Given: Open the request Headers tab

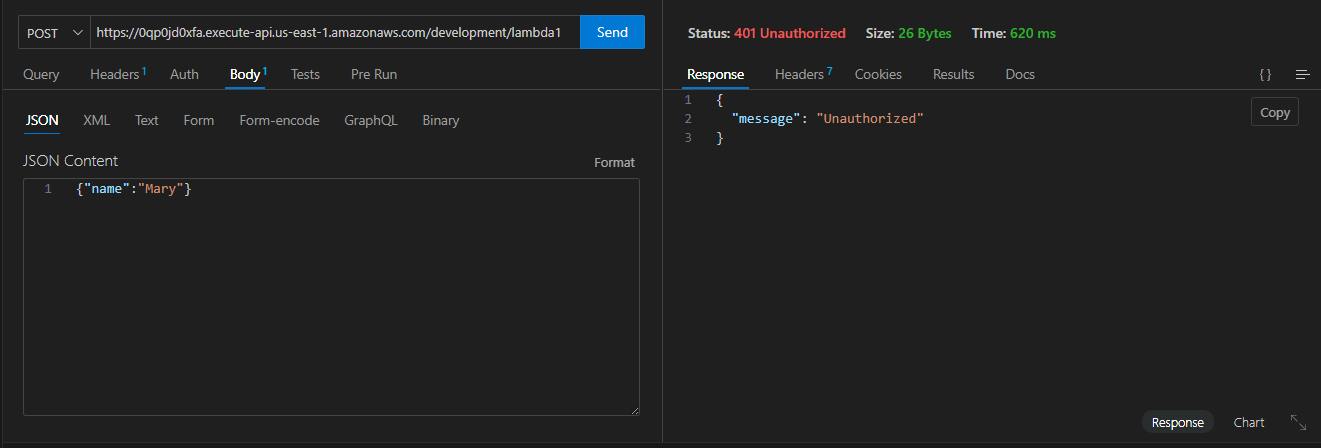Looking at the screenshot, I should coord(118,74).
